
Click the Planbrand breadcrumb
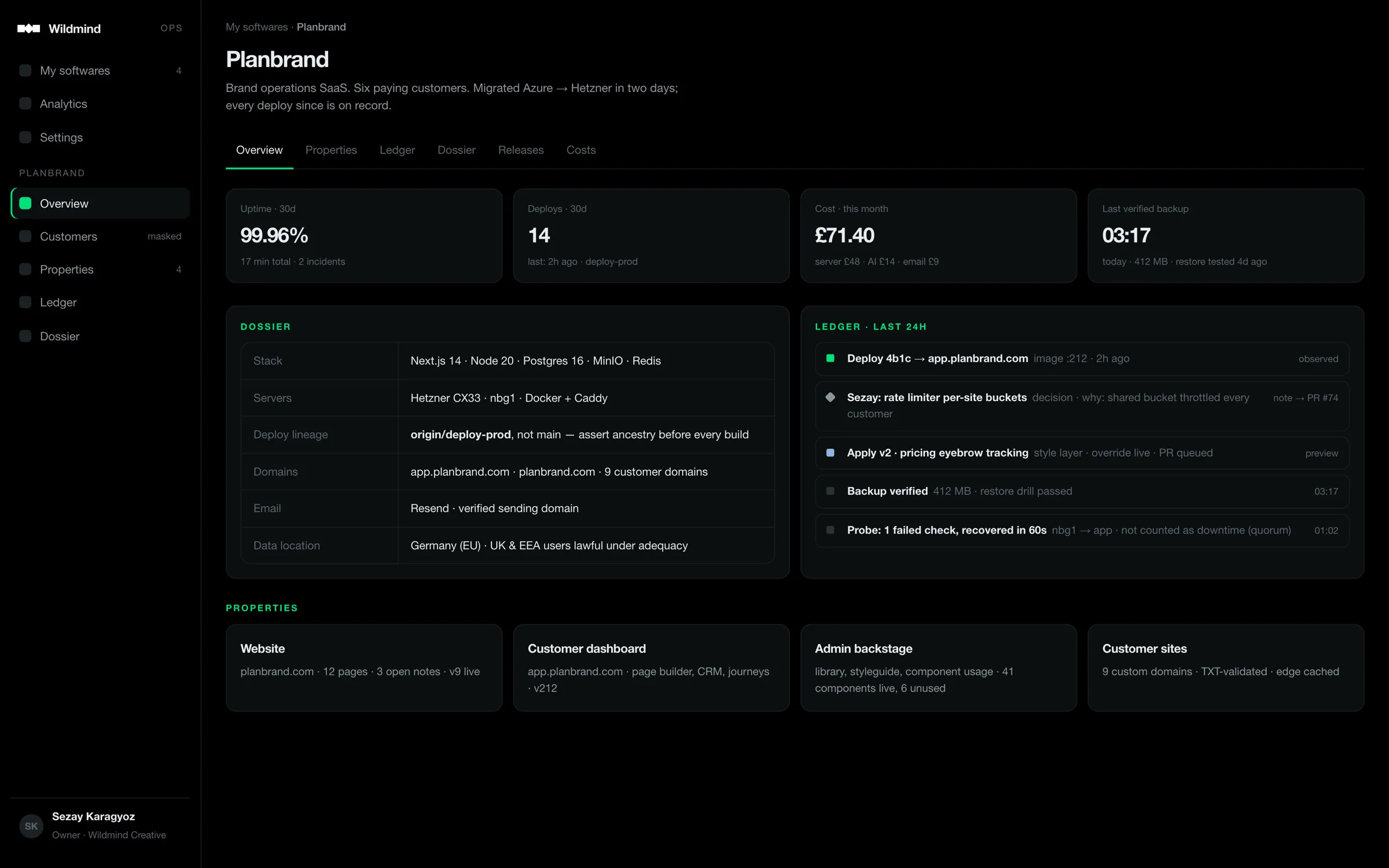click(x=321, y=27)
